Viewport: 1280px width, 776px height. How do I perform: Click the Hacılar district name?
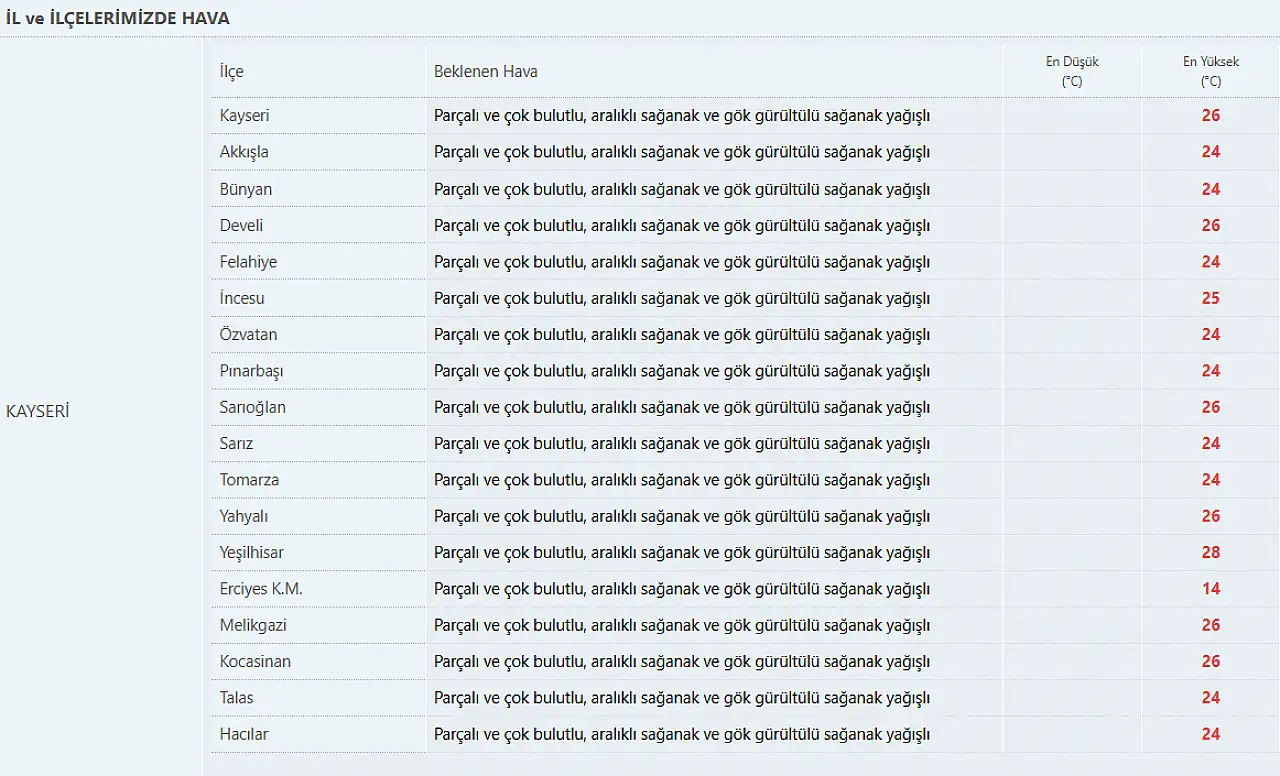click(244, 734)
